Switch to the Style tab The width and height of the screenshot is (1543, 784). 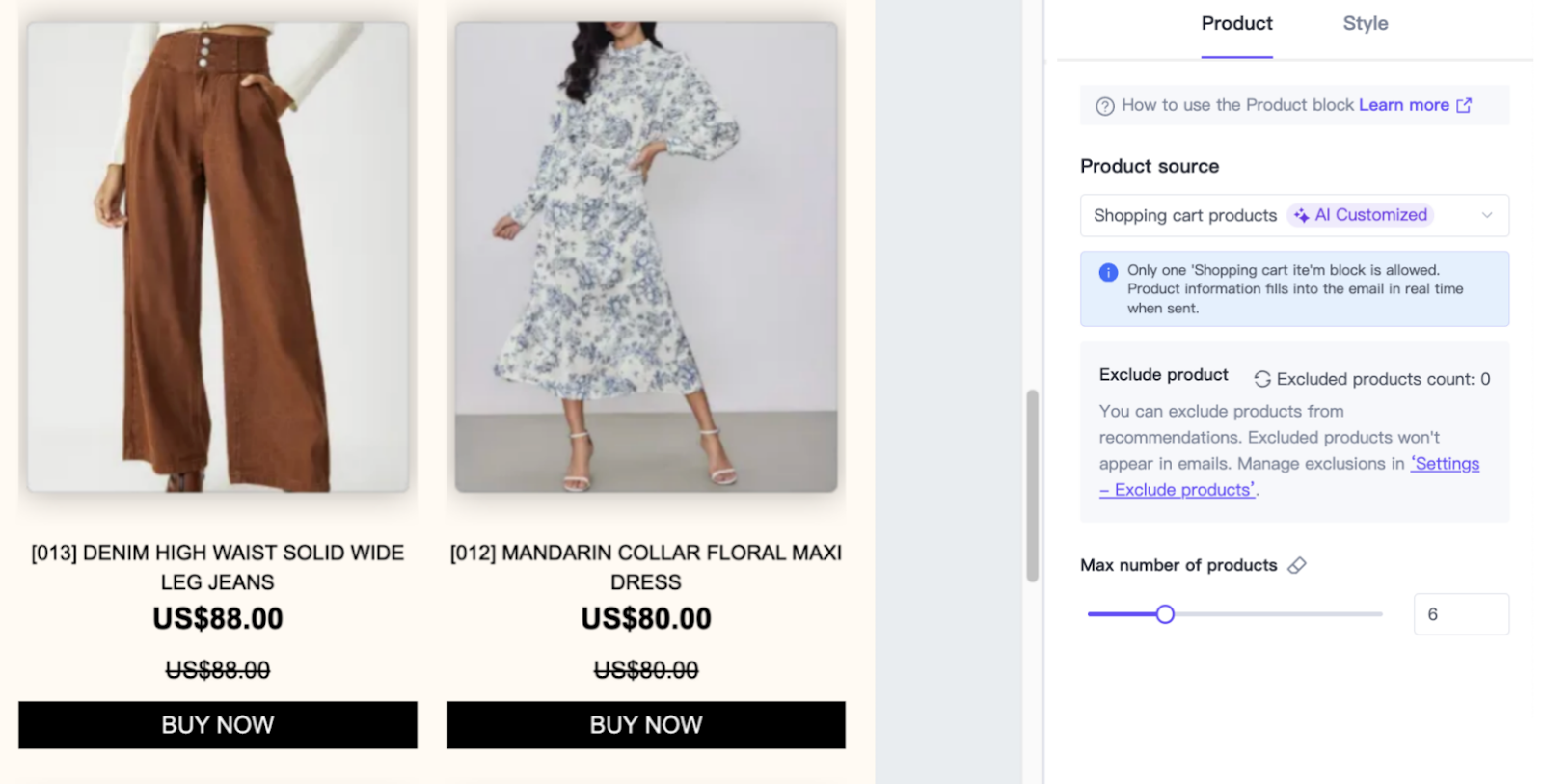pos(1365,24)
